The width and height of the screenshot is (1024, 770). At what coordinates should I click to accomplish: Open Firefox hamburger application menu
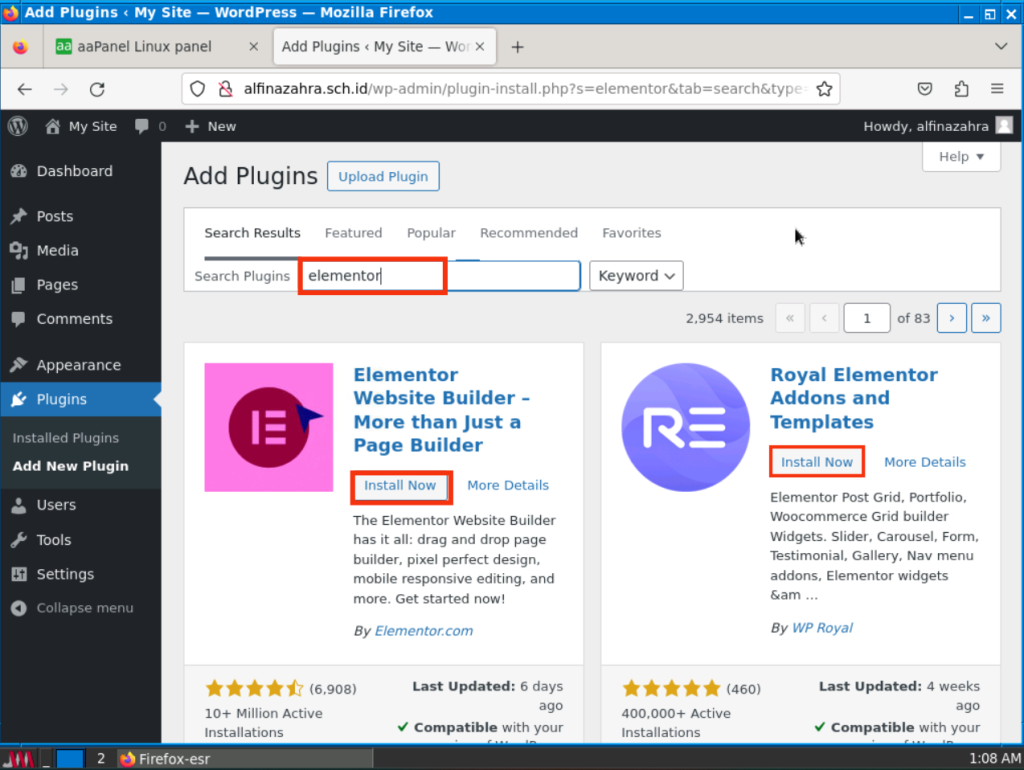997,89
